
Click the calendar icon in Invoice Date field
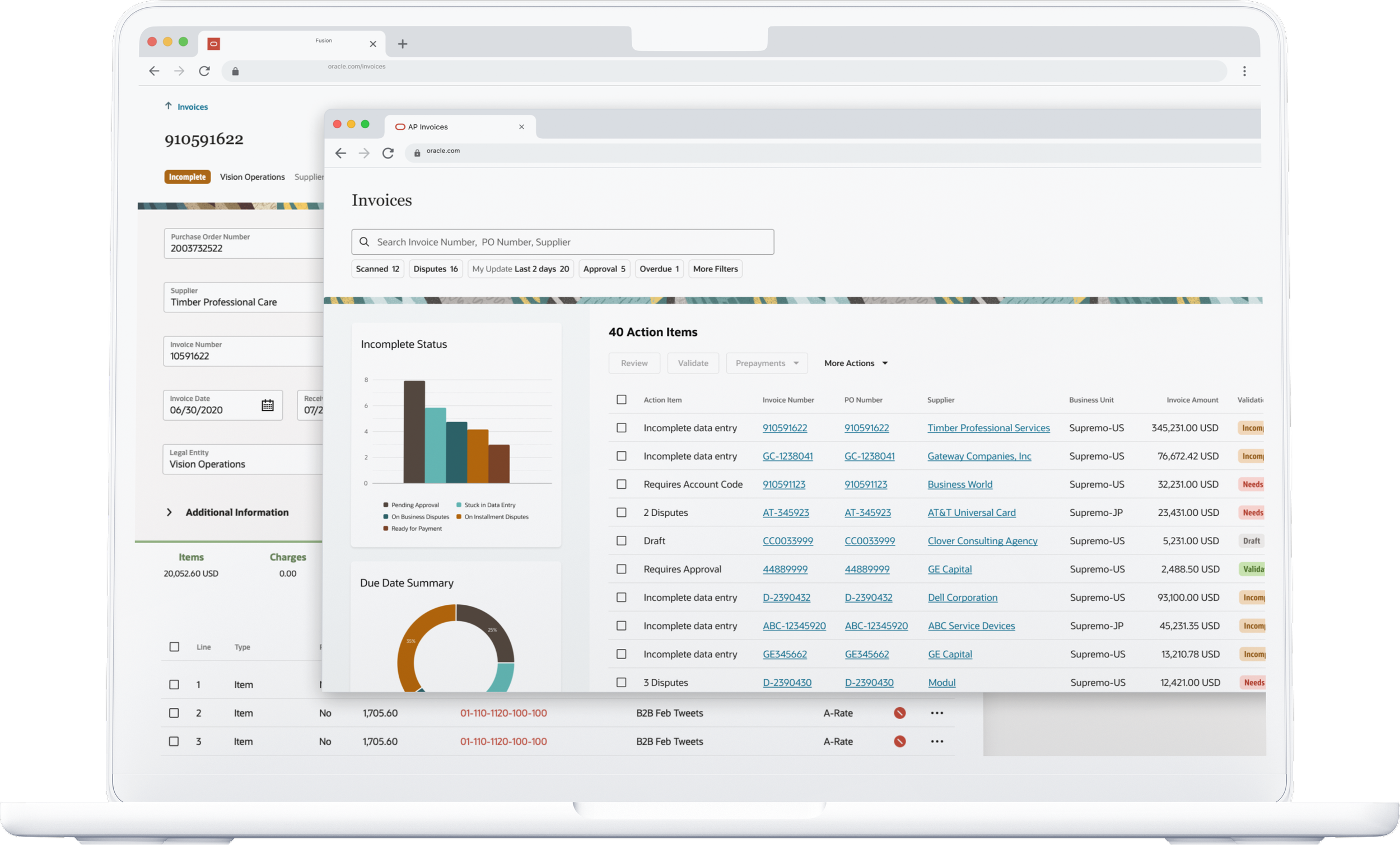click(268, 405)
